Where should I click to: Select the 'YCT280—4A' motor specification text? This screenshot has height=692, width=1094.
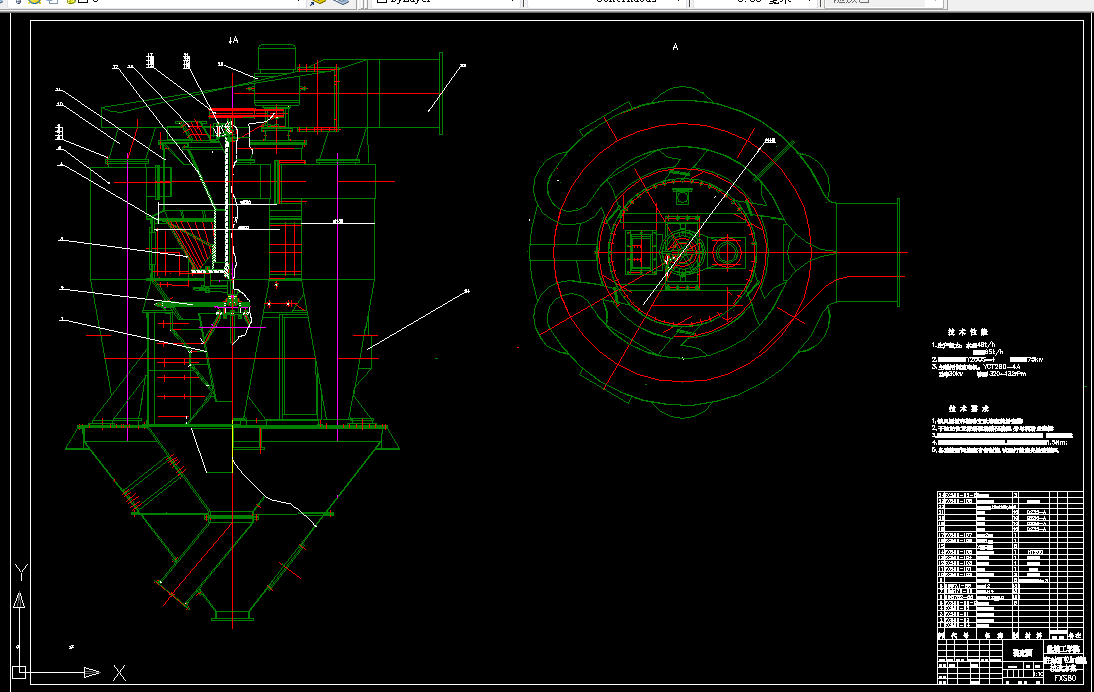pyautogui.click(x=1001, y=366)
